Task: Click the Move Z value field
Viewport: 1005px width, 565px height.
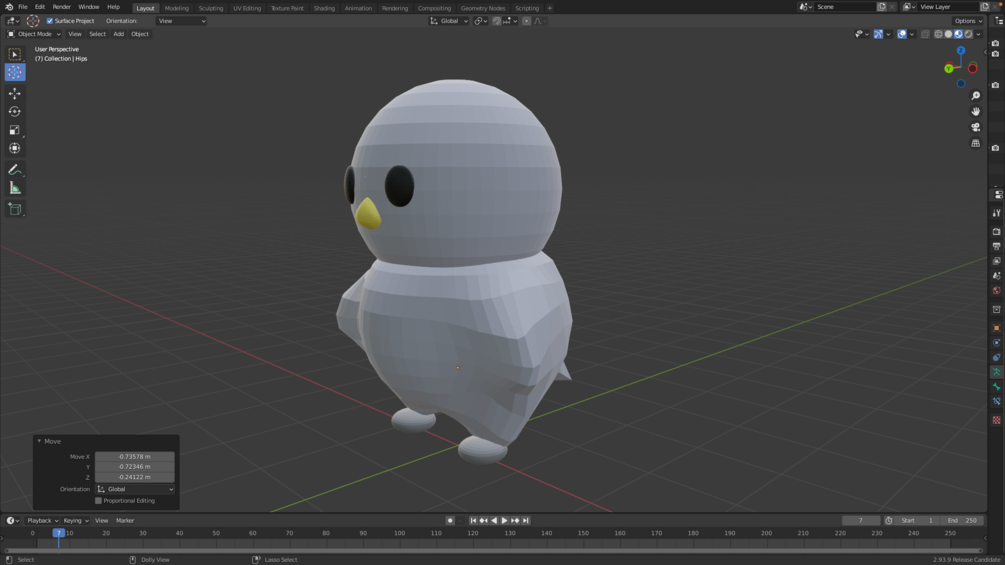Action: (x=135, y=477)
